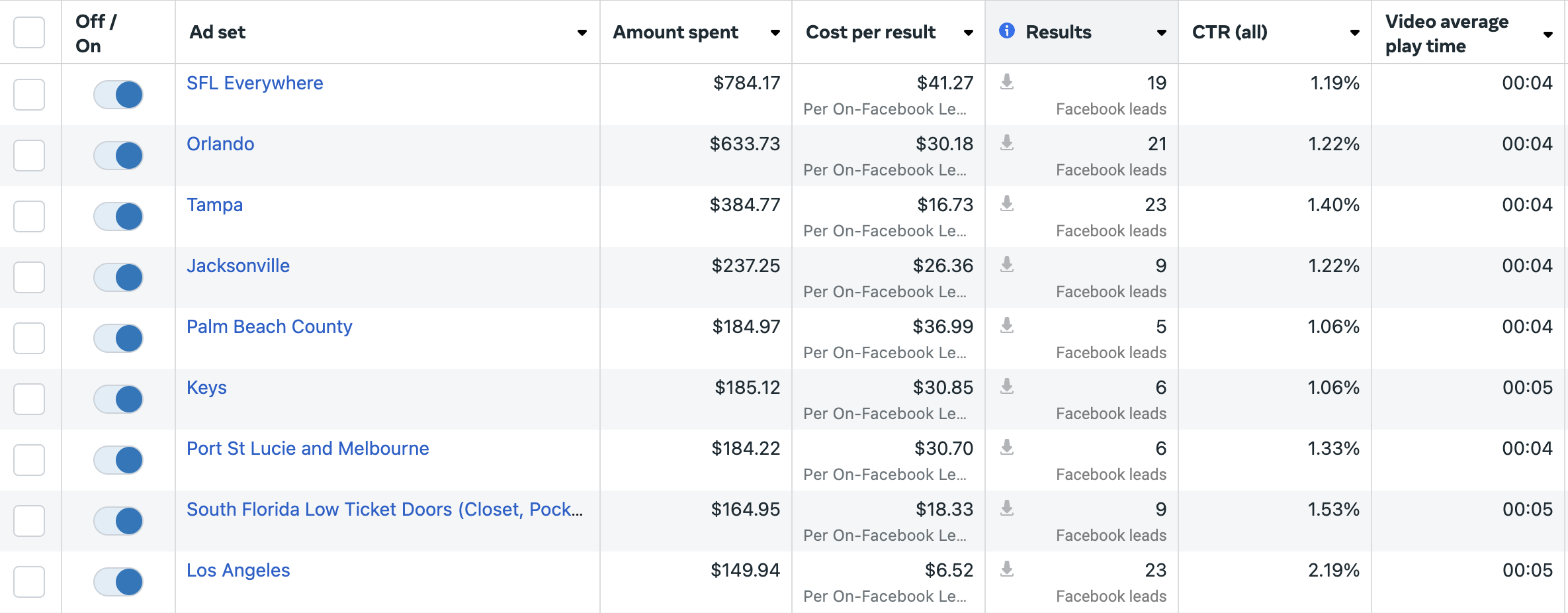This screenshot has height=613, width=1568.
Task: Click the download icon for Tampa leads
Action: [x=1008, y=205]
